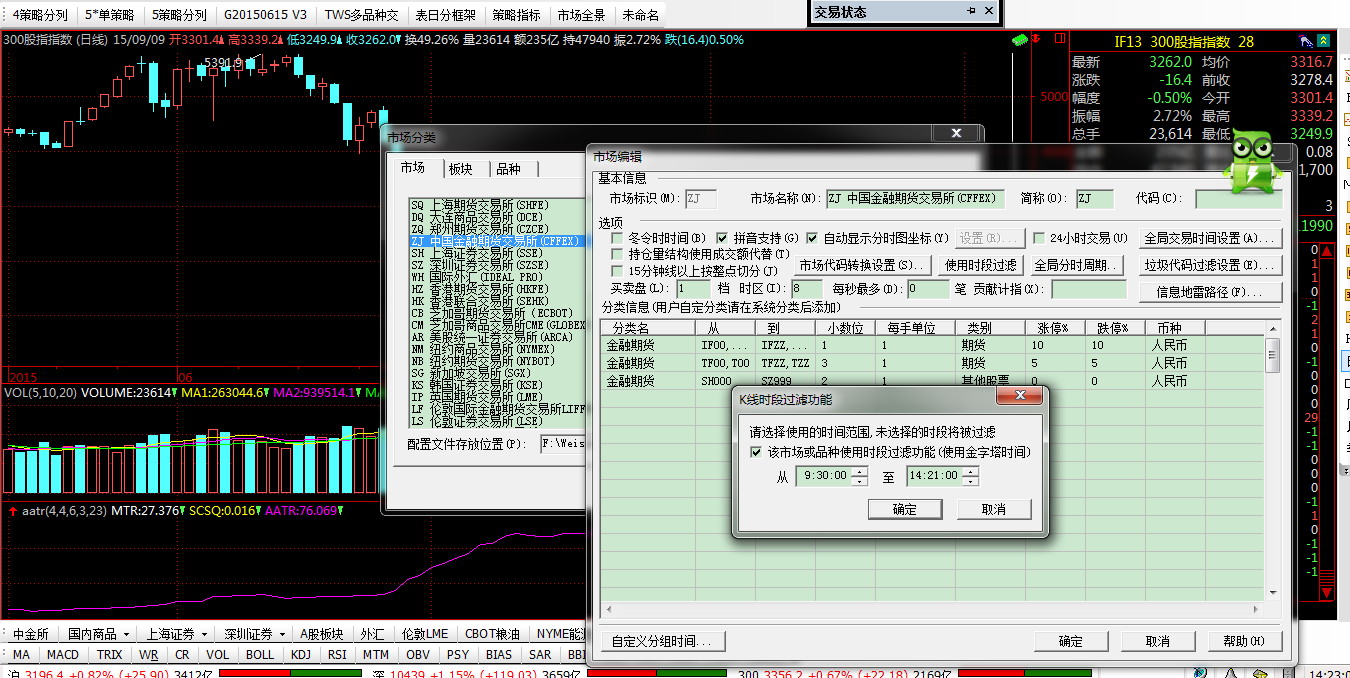The height and width of the screenshot is (678, 1350).
Task: Click the 全局交易时间设置 button
Action: pos(1211,239)
